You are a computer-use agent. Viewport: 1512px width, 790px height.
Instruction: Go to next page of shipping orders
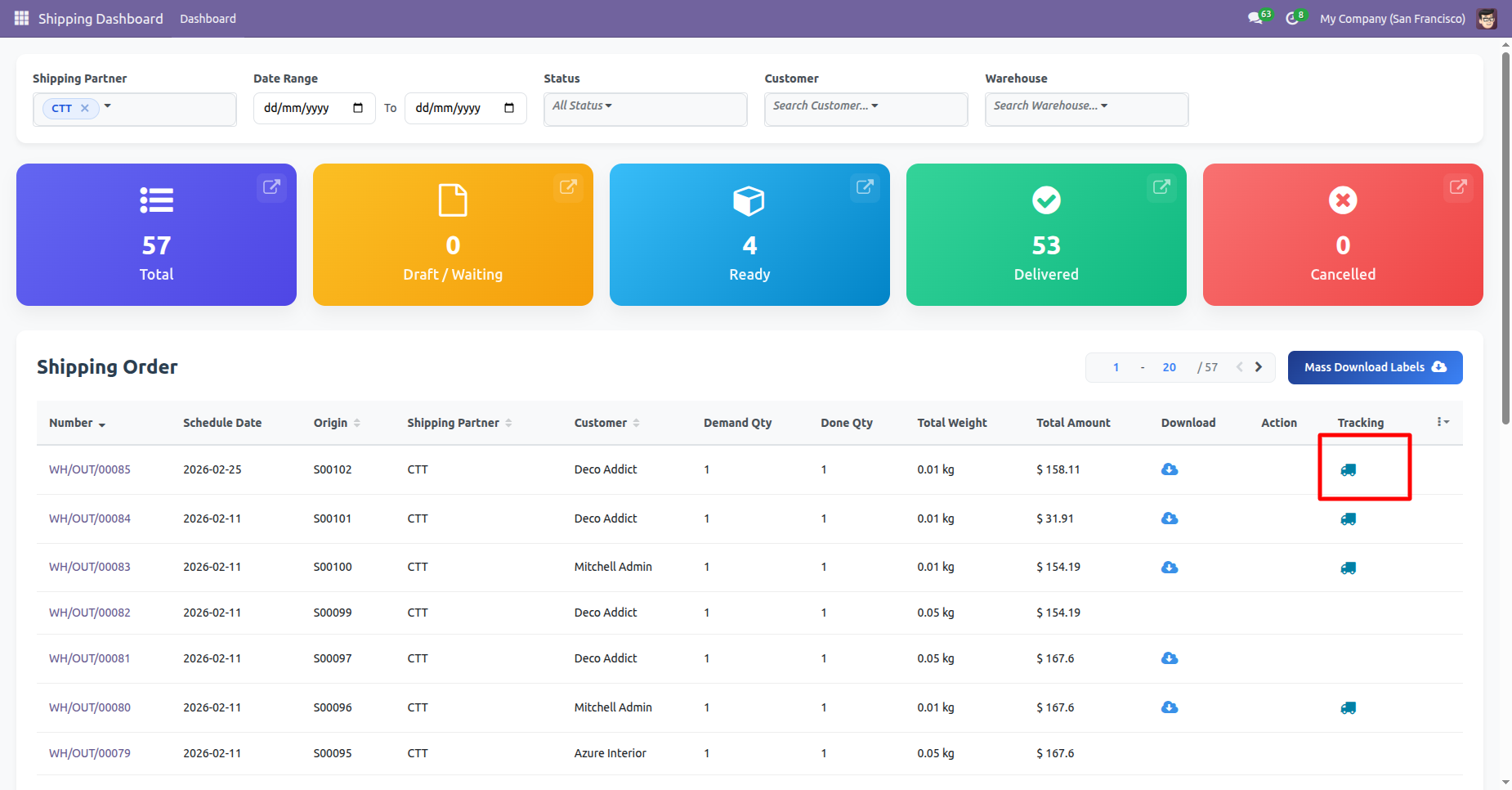coord(1259,367)
